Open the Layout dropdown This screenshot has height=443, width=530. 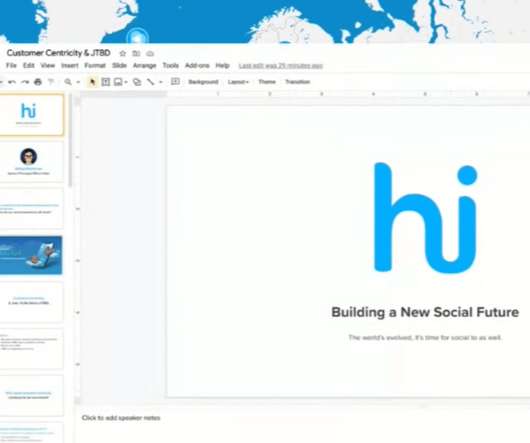238,82
